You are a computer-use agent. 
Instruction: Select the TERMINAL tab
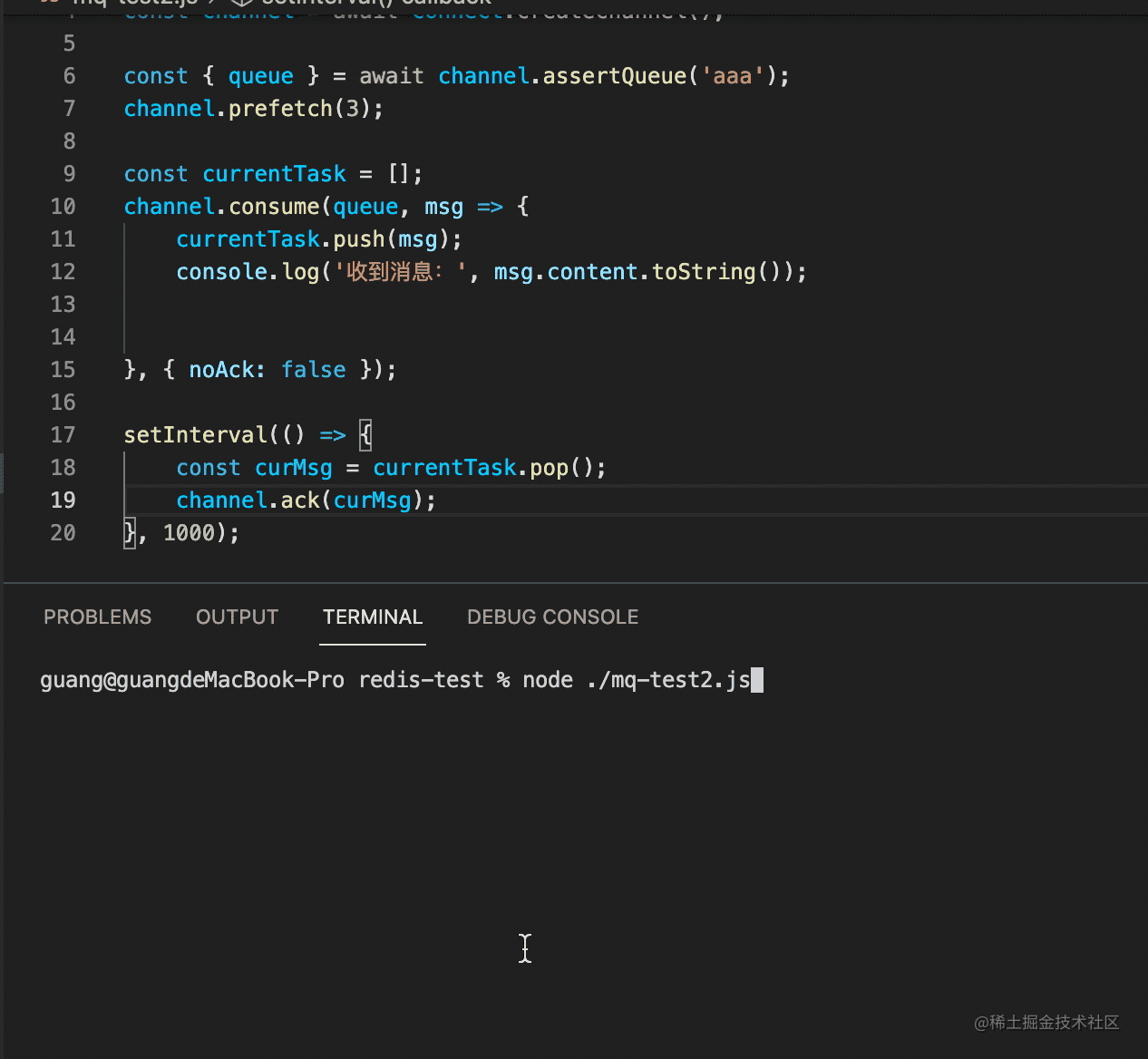(x=372, y=617)
